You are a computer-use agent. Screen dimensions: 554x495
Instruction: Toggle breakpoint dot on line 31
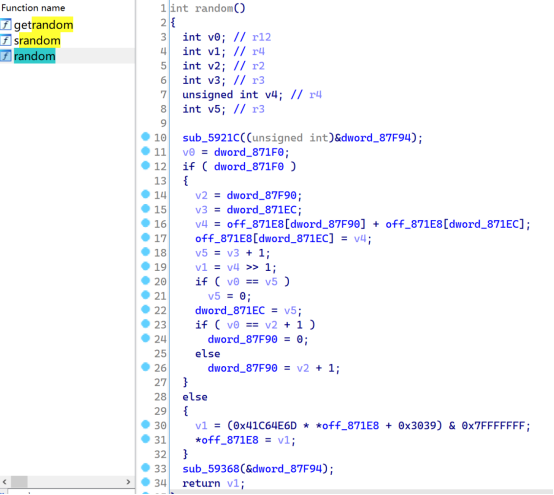click(x=146, y=439)
